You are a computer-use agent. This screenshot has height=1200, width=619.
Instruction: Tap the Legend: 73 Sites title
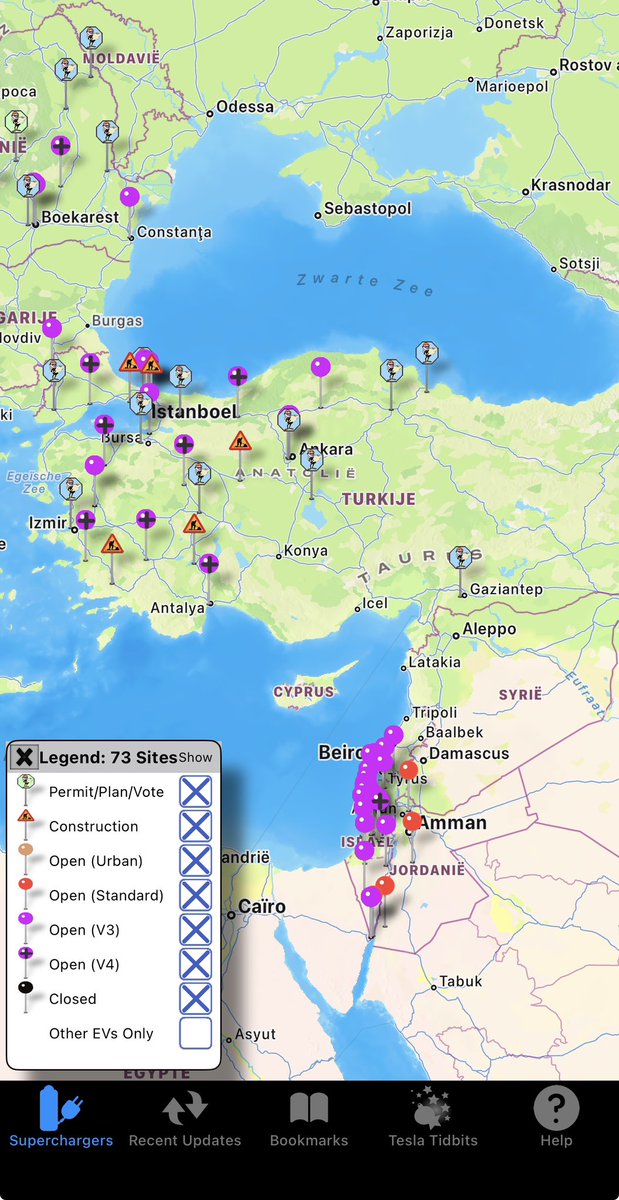click(x=107, y=757)
